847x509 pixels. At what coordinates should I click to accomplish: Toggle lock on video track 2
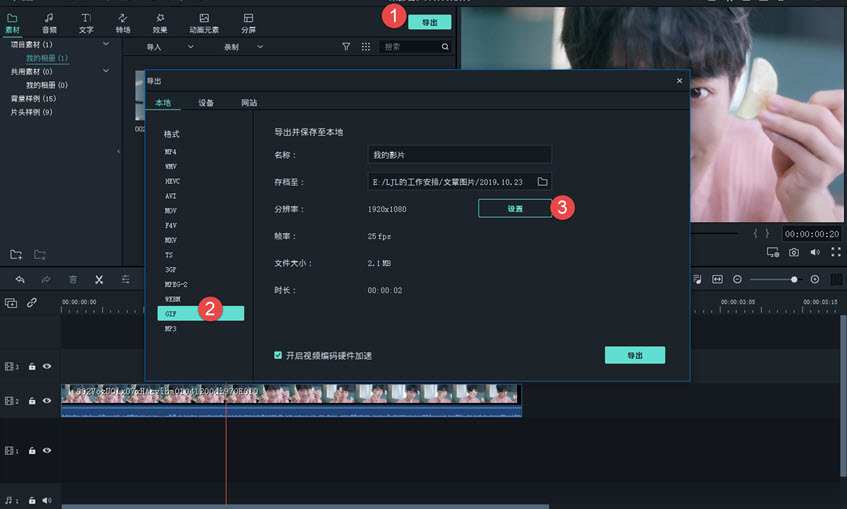click(x=32, y=401)
